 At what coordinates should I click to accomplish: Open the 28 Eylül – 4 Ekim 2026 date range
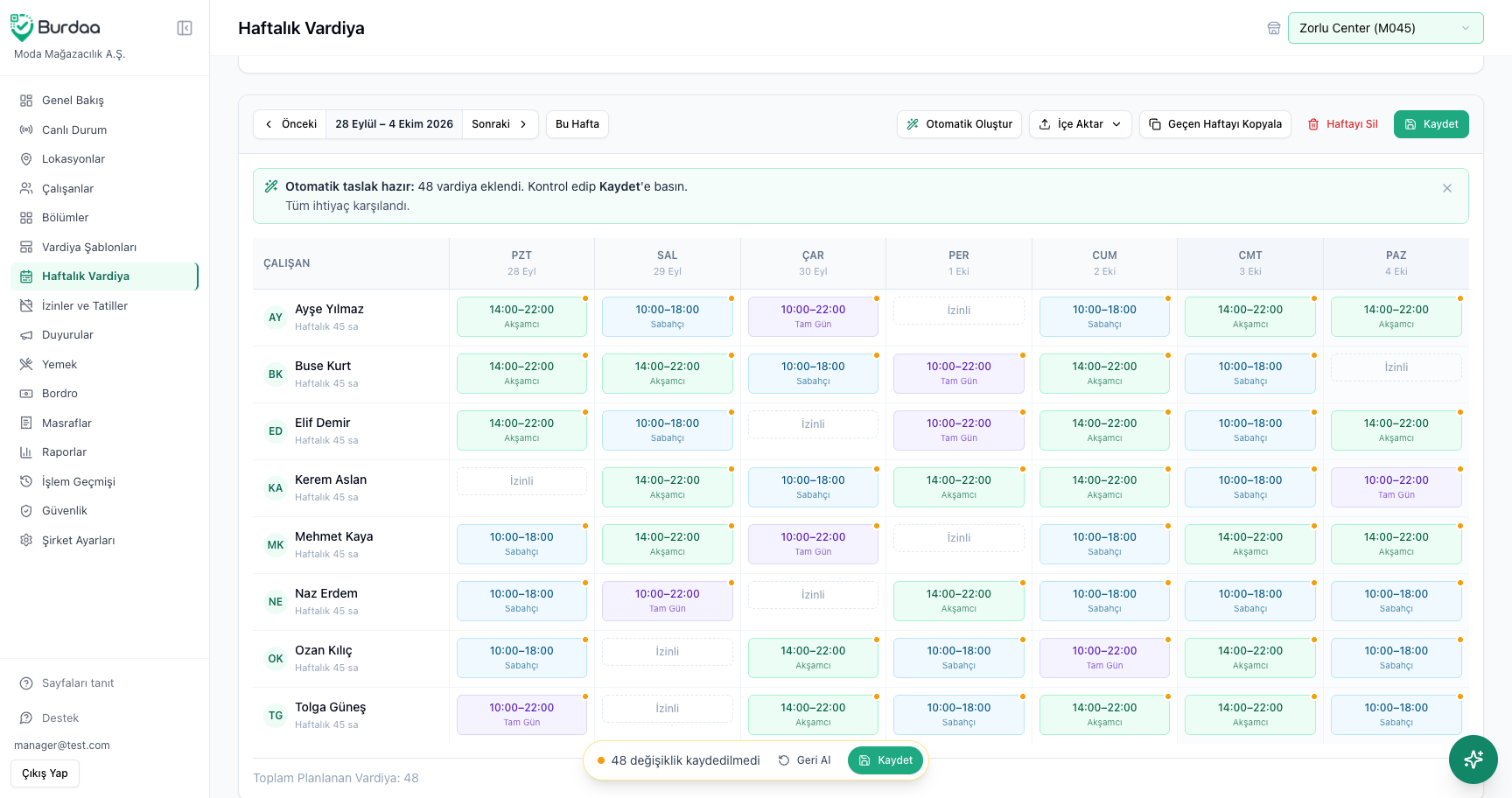(x=395, y=124)
